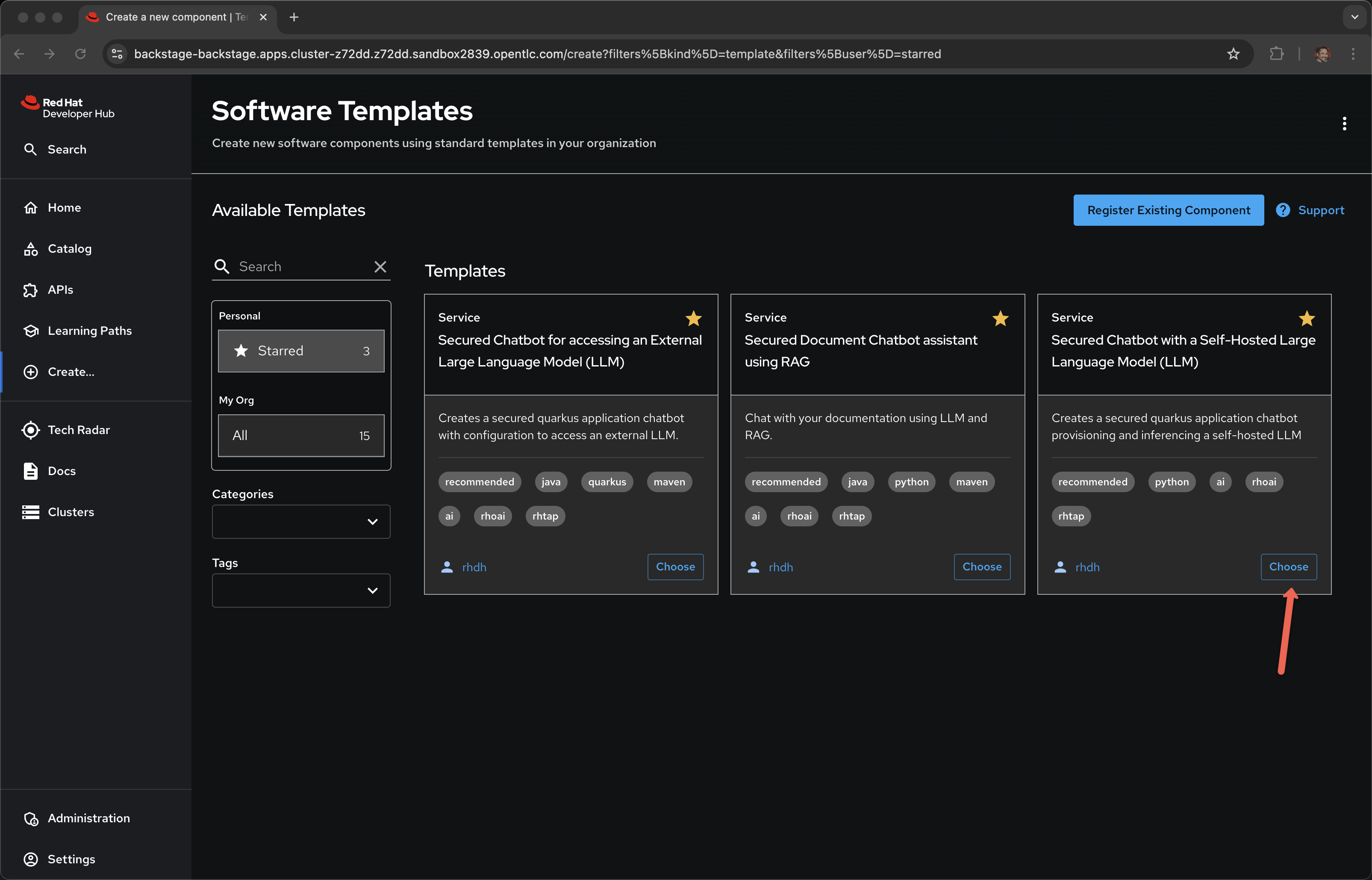
Task: Clear the template search with X icon
Action: [x=380, y=267]
